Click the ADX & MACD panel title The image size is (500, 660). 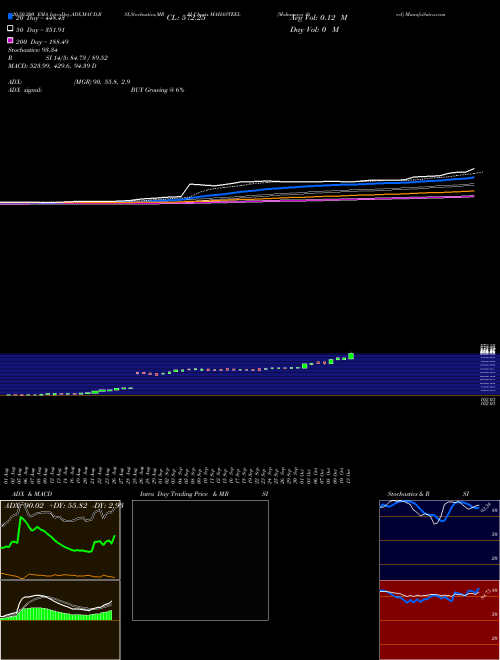[x=32, y=494]
